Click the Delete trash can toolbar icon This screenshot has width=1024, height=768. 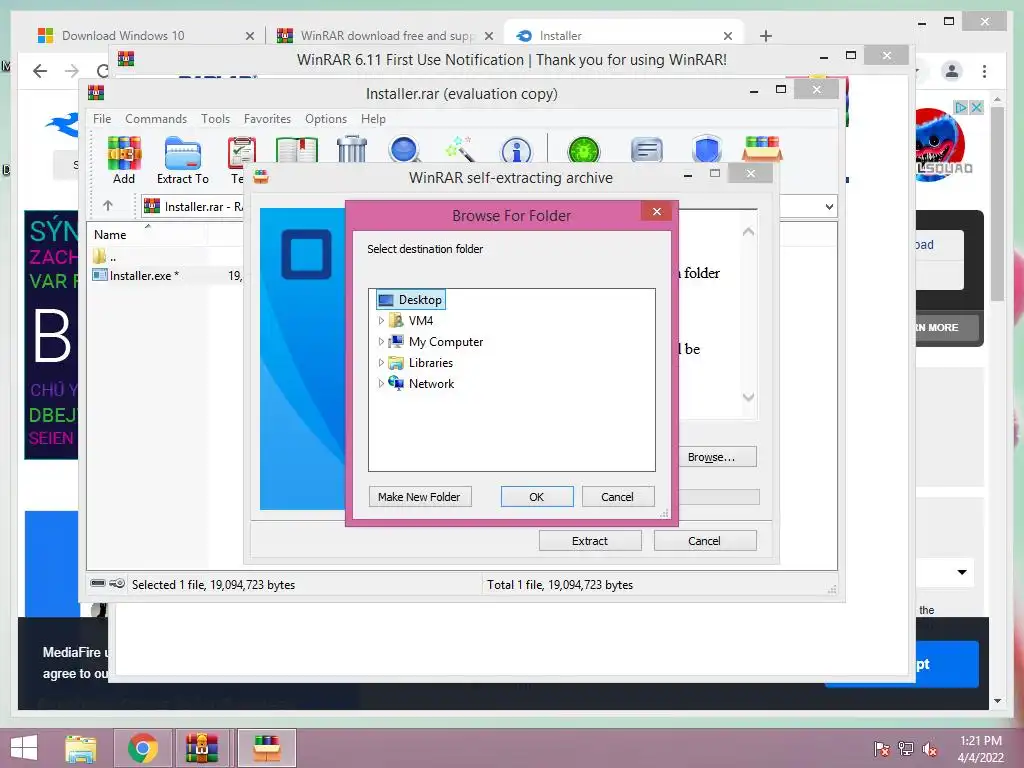click(352, 150)
